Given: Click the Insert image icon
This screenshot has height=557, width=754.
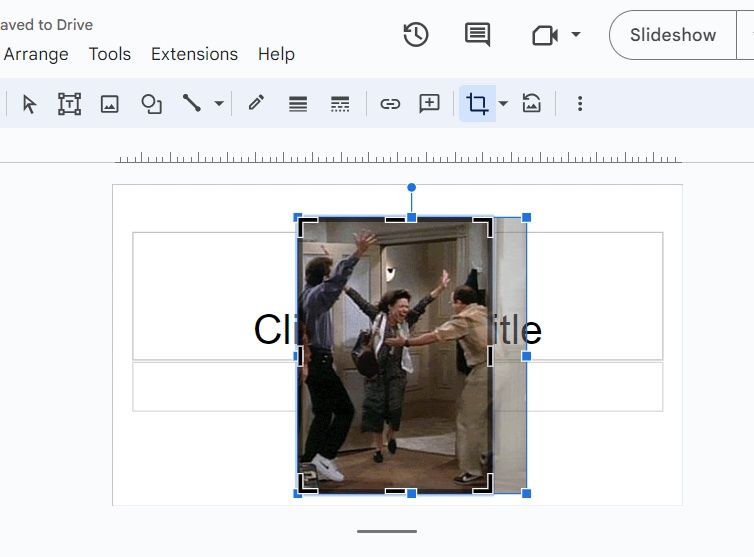Looking at the screenshot, I should (110, 104).
